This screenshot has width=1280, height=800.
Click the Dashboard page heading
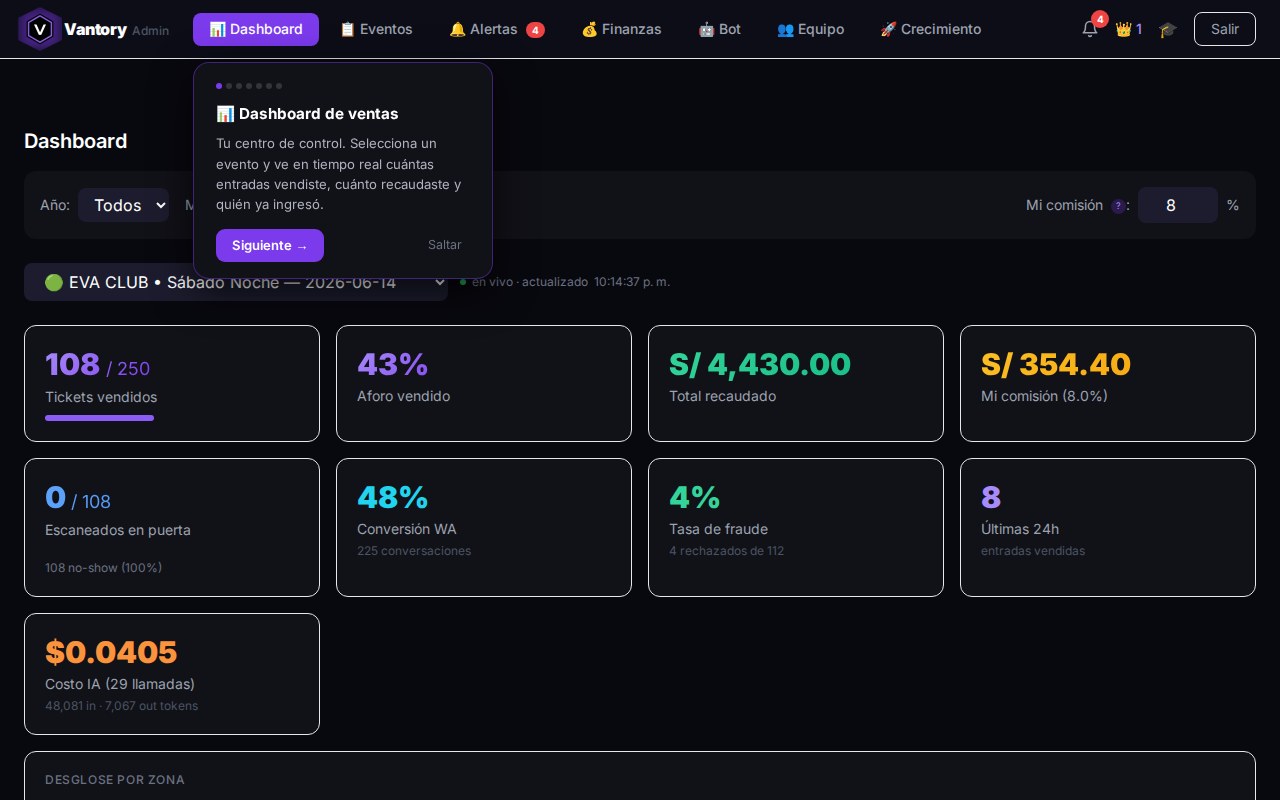coord(75,141)
